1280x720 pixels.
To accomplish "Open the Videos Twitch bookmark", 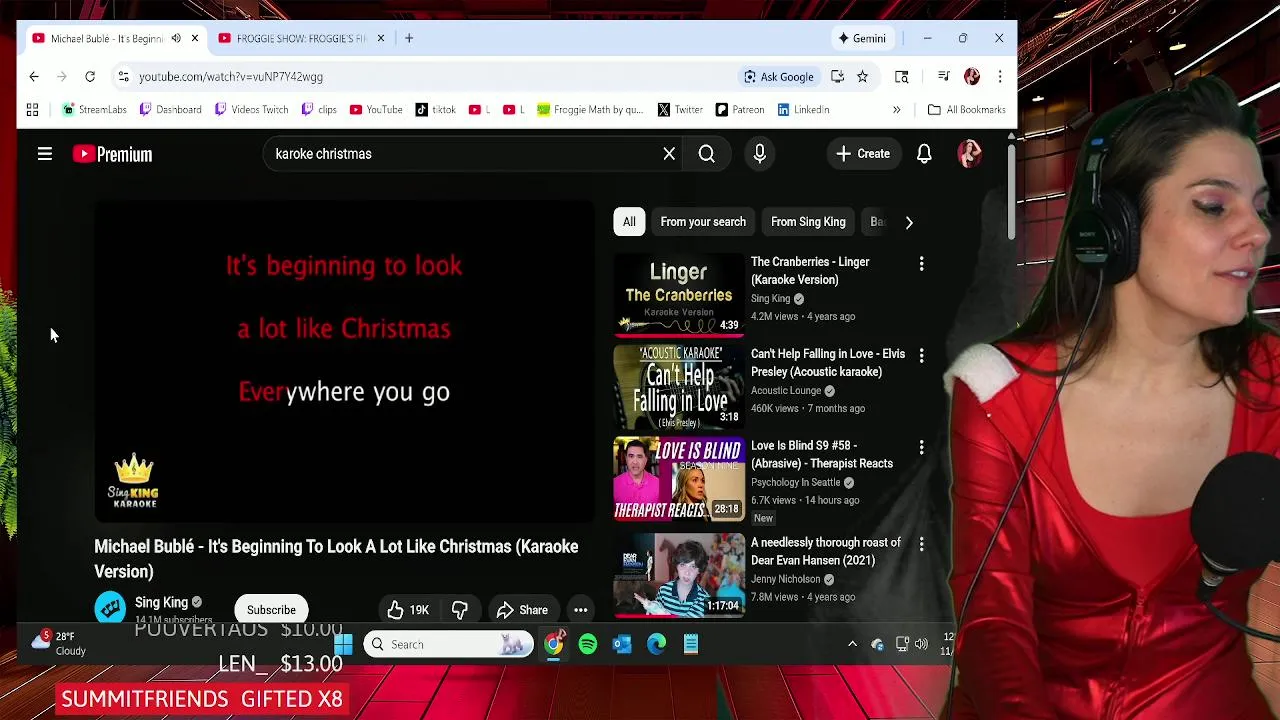I will pyautogui.click(x=251, y=110).
